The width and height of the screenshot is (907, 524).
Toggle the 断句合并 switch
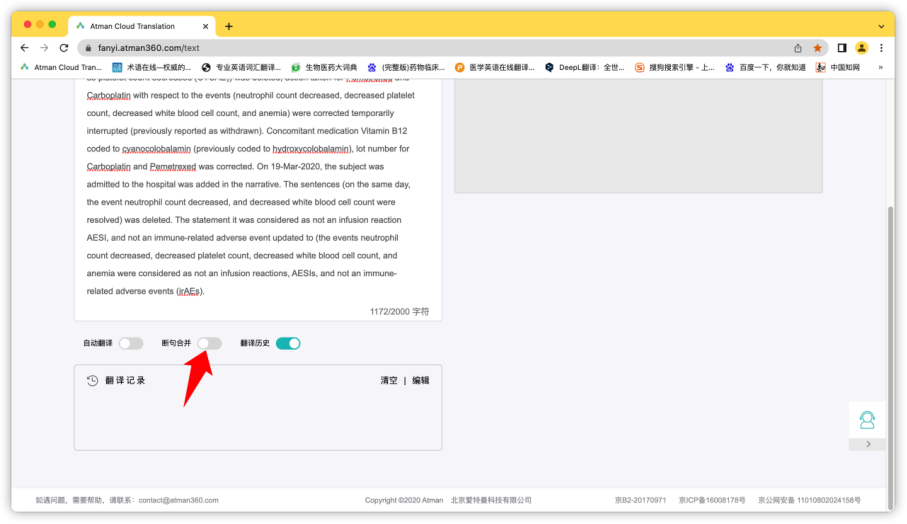(x=209, y=344)
